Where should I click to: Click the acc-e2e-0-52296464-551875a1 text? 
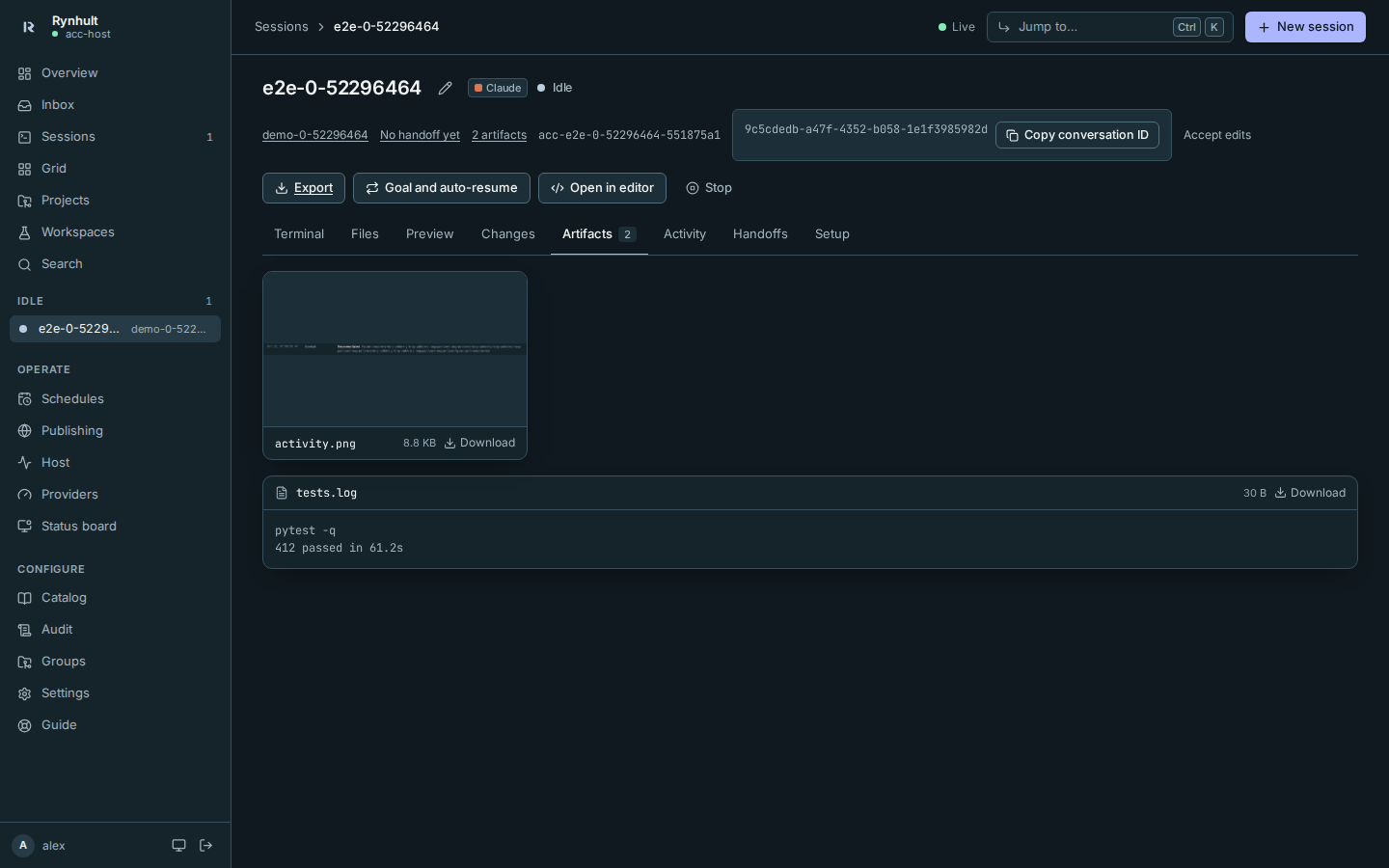coord(629,135)
